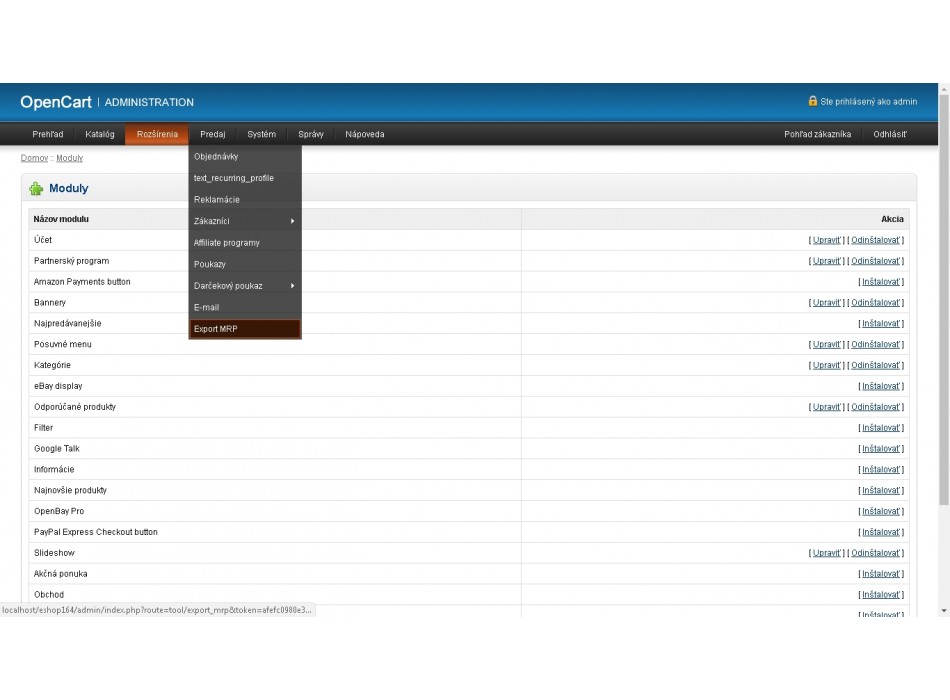Edit the Slideshow module

click(826, 553)
